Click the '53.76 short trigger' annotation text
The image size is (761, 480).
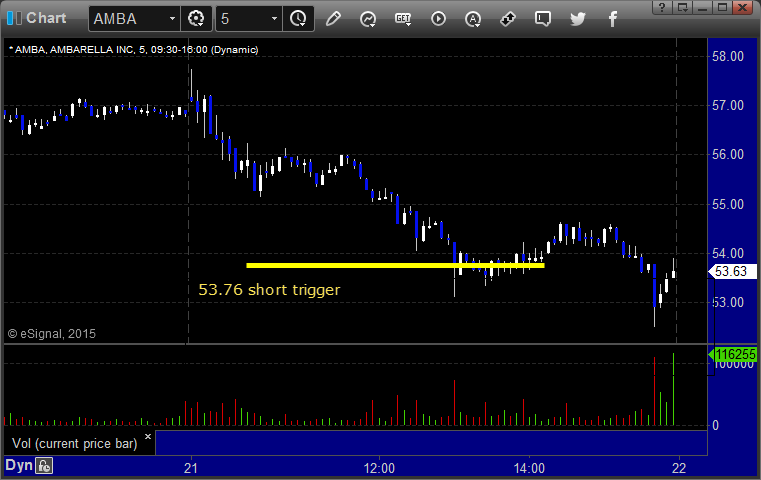pos(269,290)
